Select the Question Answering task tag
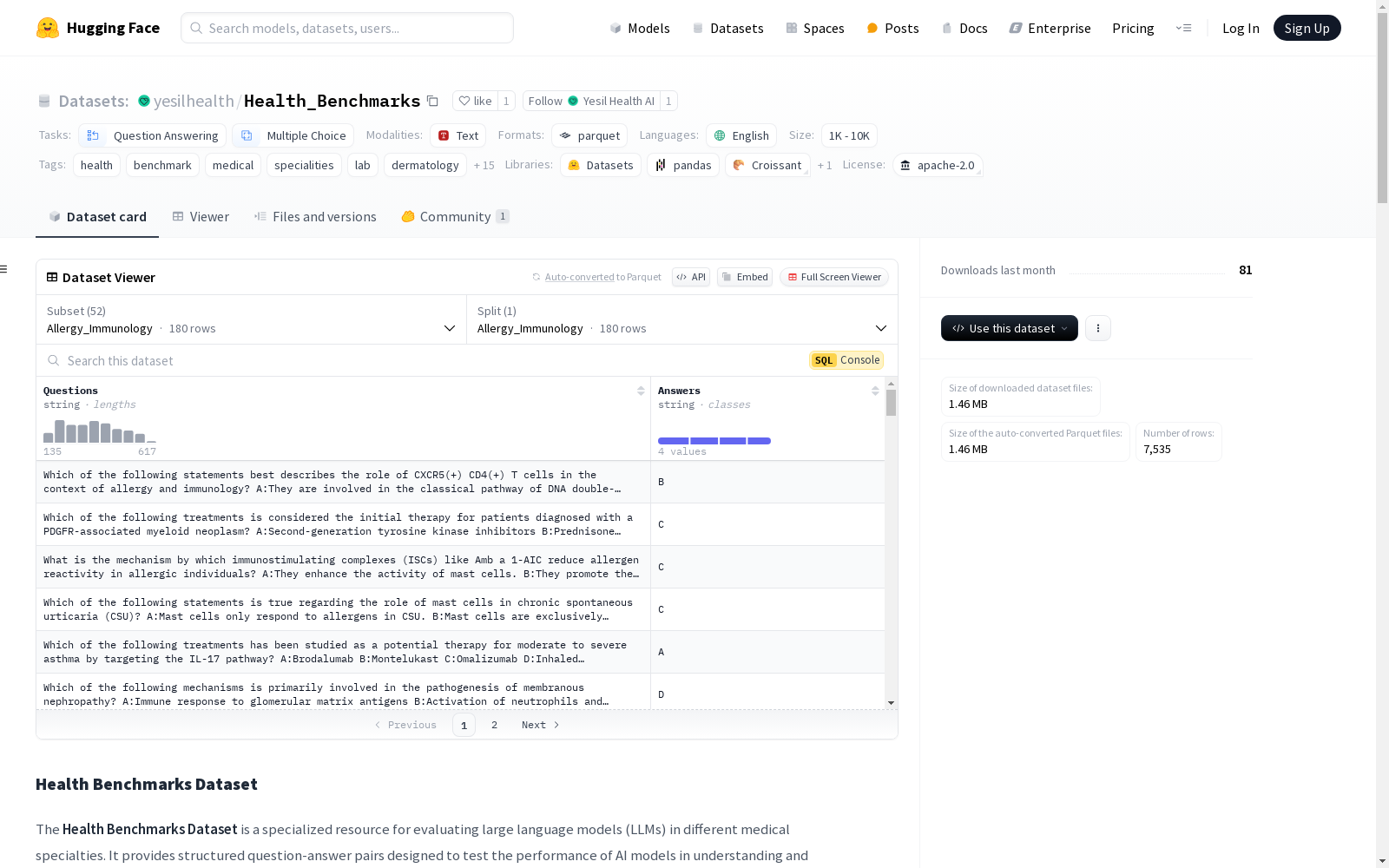 [x=153, y=135]
